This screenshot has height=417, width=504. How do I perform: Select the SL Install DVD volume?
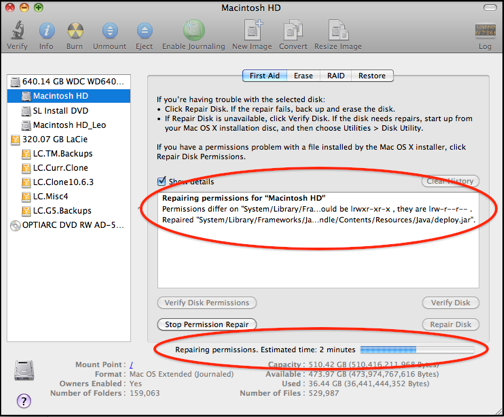[x=69, y=111]
